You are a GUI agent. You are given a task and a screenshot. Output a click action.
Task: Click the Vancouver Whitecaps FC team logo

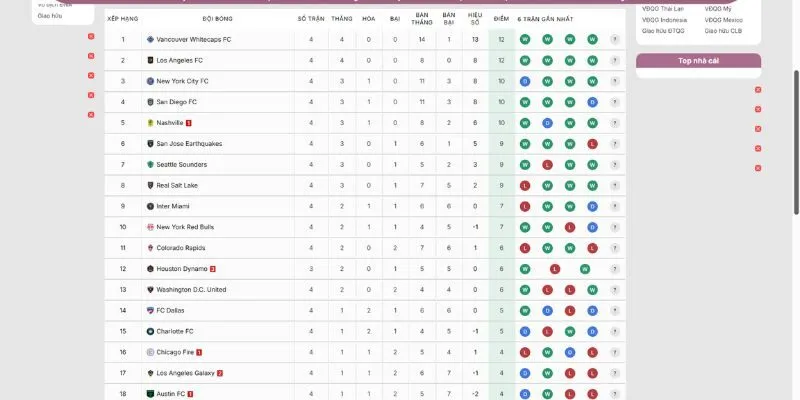[x=150, y=39]
